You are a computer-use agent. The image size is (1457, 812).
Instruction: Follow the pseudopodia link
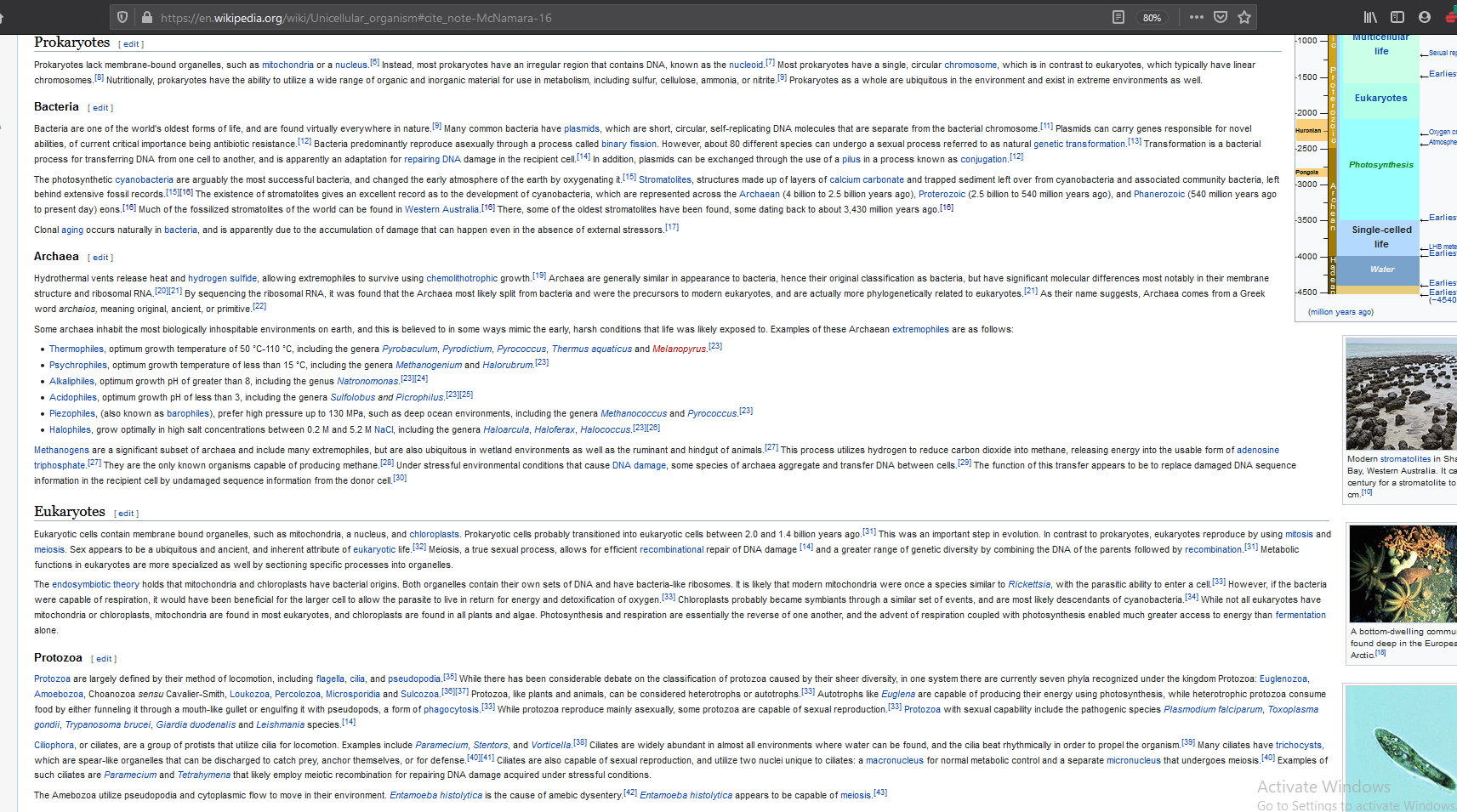click(414, 679)
